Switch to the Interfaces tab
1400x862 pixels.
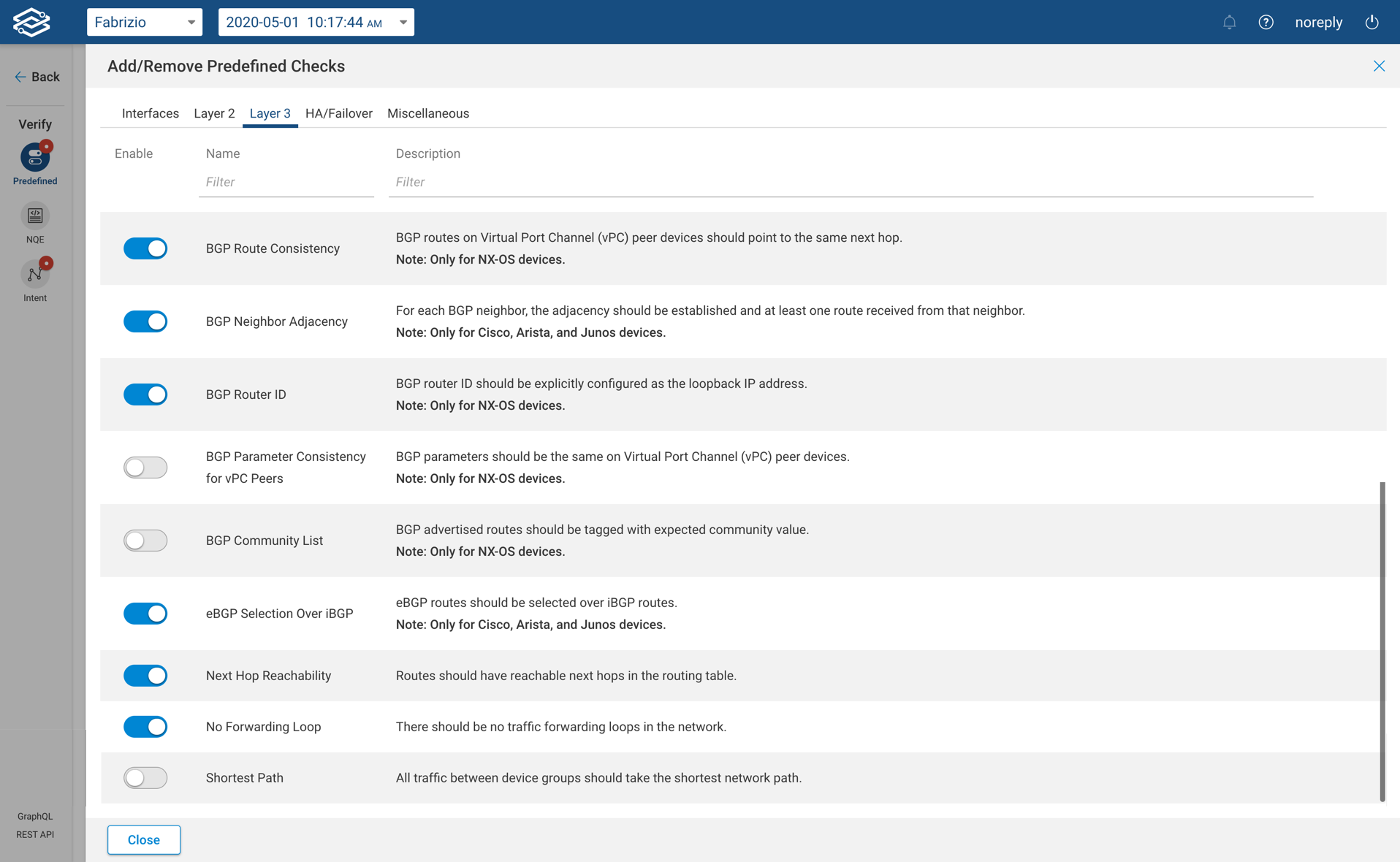tap(150, 113)
